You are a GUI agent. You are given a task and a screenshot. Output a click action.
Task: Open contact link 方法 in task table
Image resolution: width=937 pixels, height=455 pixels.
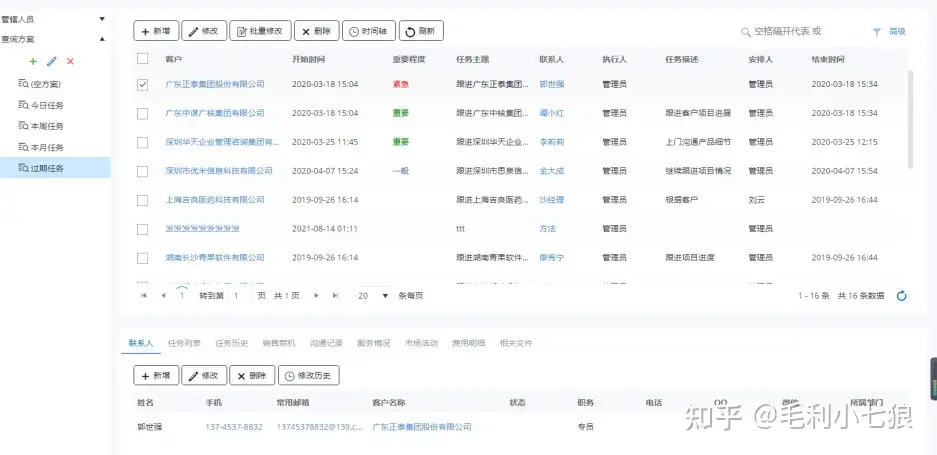click(547, 229)
